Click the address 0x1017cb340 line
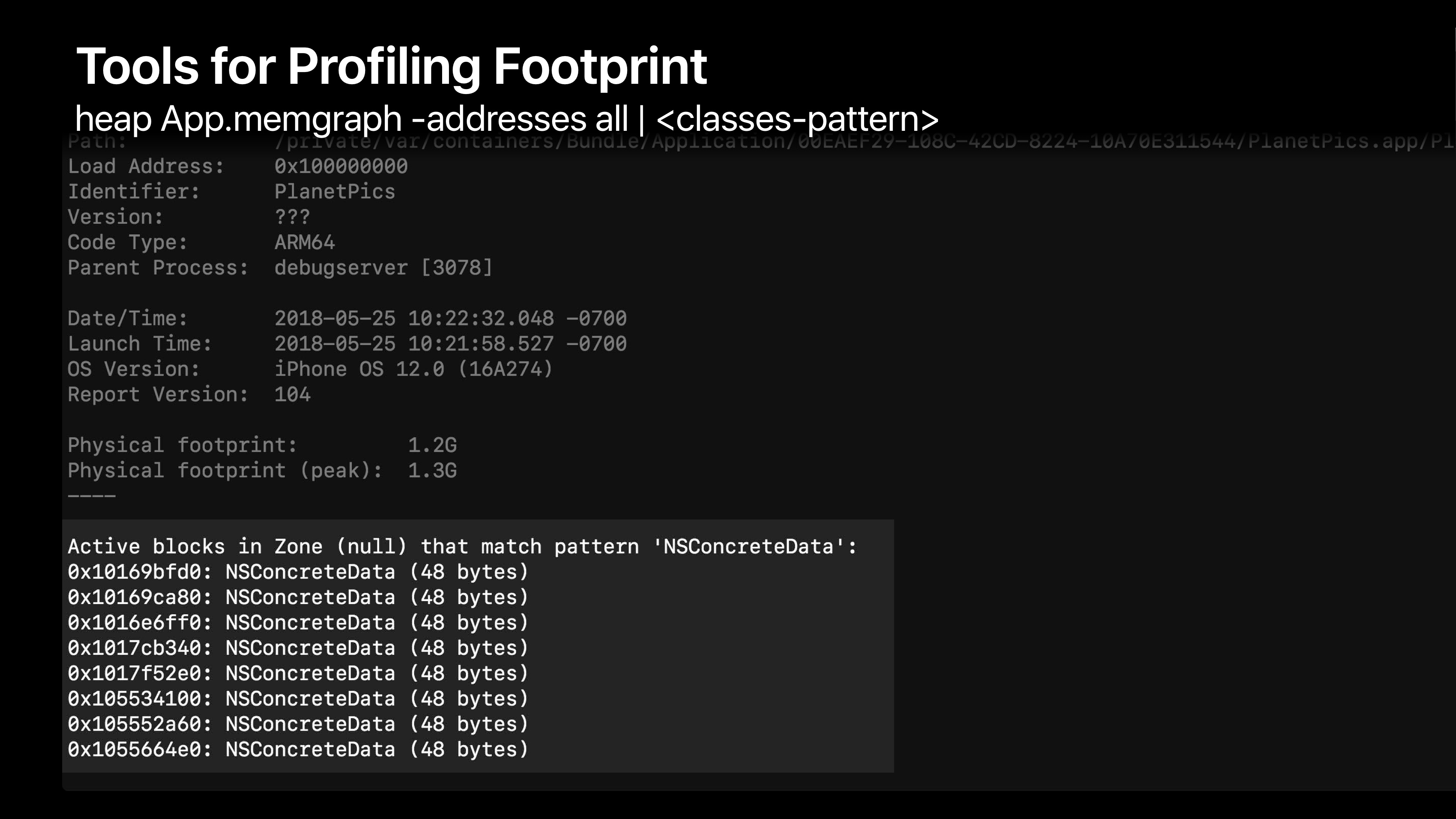The image size is (1456, 819). 298,648
